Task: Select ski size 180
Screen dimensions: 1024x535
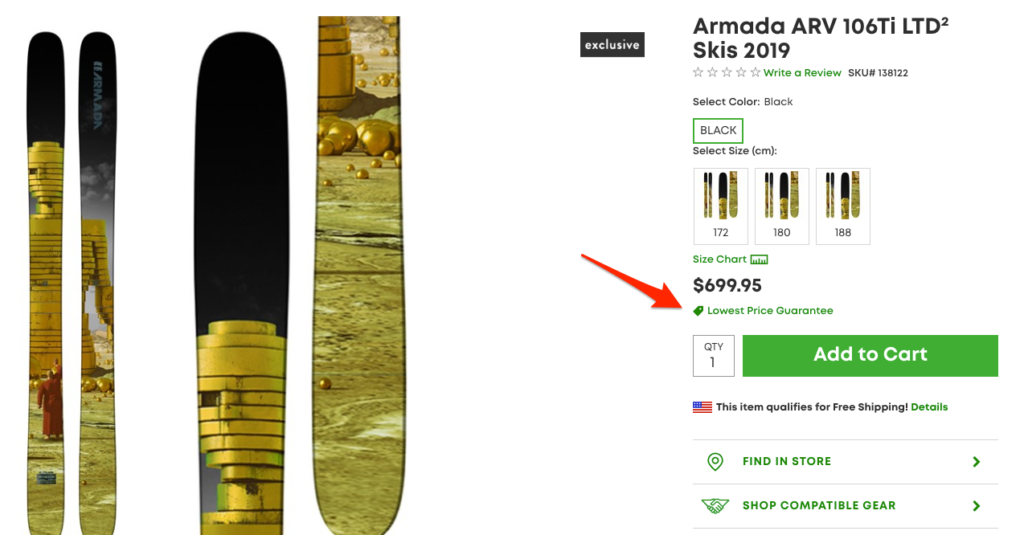Action: click(x=781, y=205)
